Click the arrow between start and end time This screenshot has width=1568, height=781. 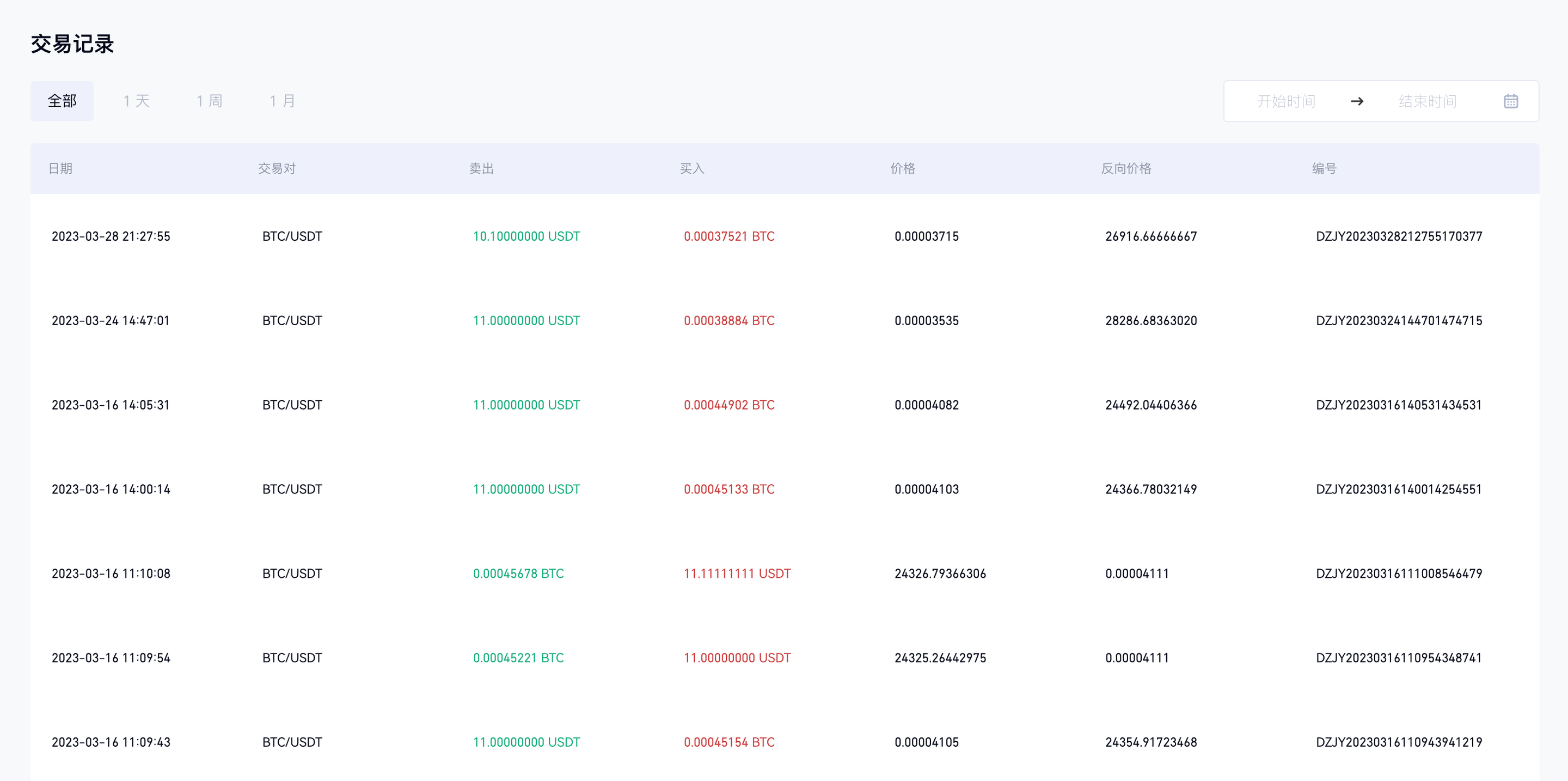(1357, 101)
